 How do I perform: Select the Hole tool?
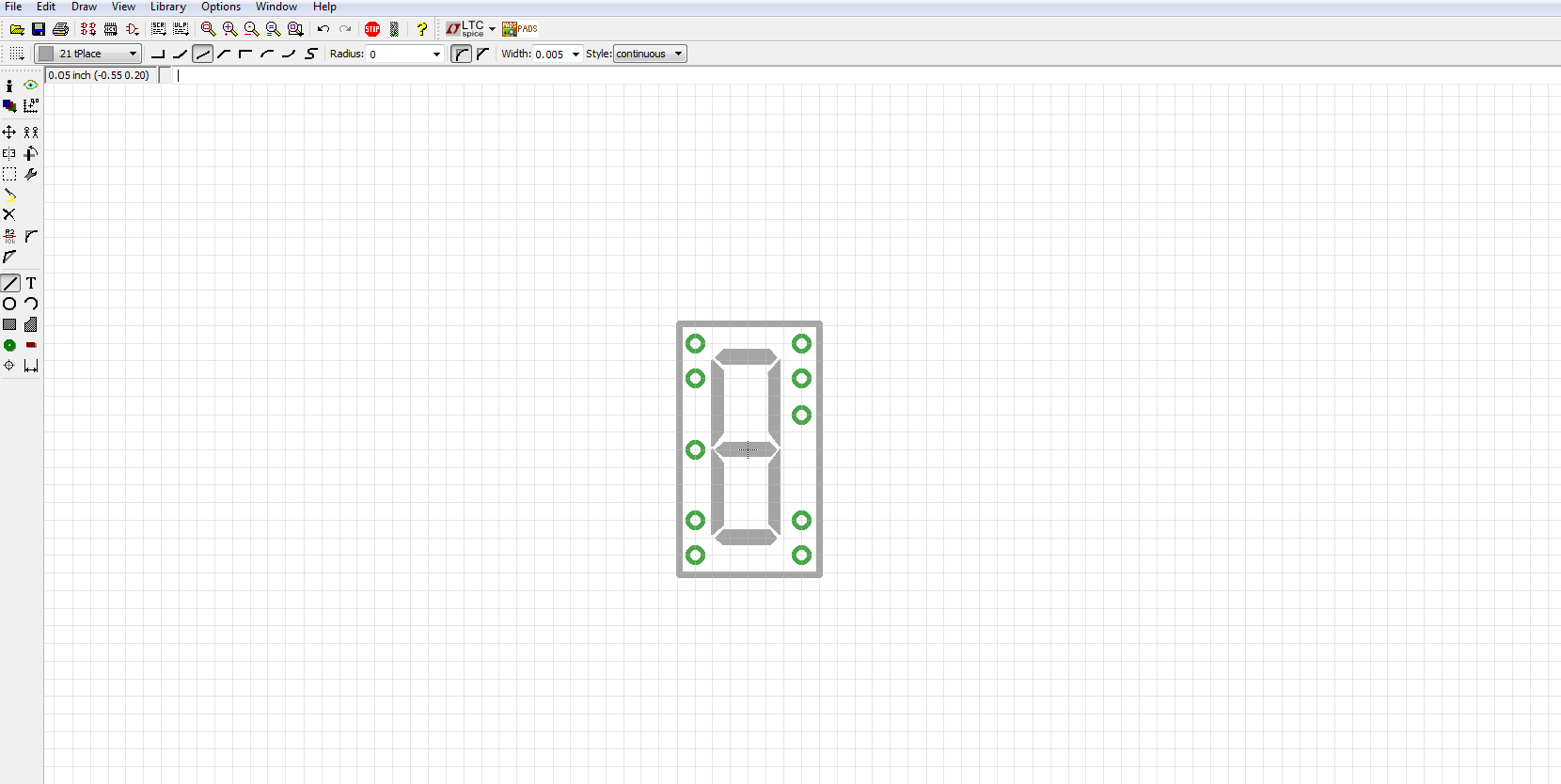pyautogui.click(x=9, y=366)
